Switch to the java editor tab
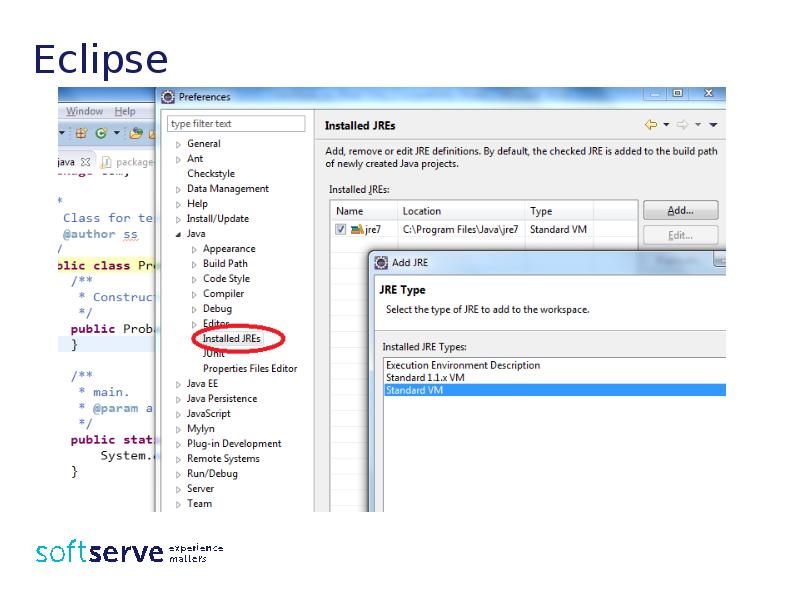 [x=67, y=162]
